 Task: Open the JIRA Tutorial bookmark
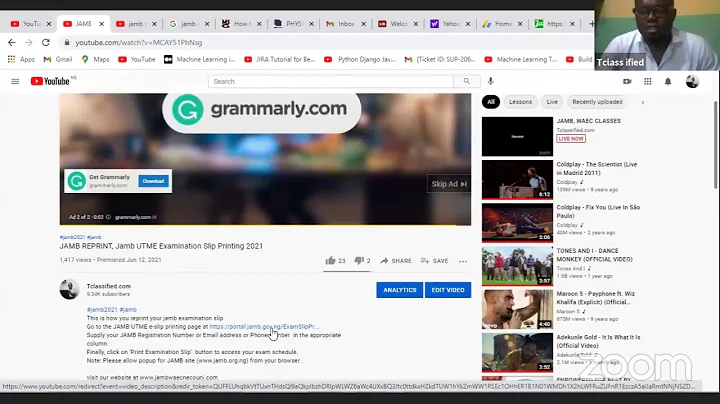(280, 59)
